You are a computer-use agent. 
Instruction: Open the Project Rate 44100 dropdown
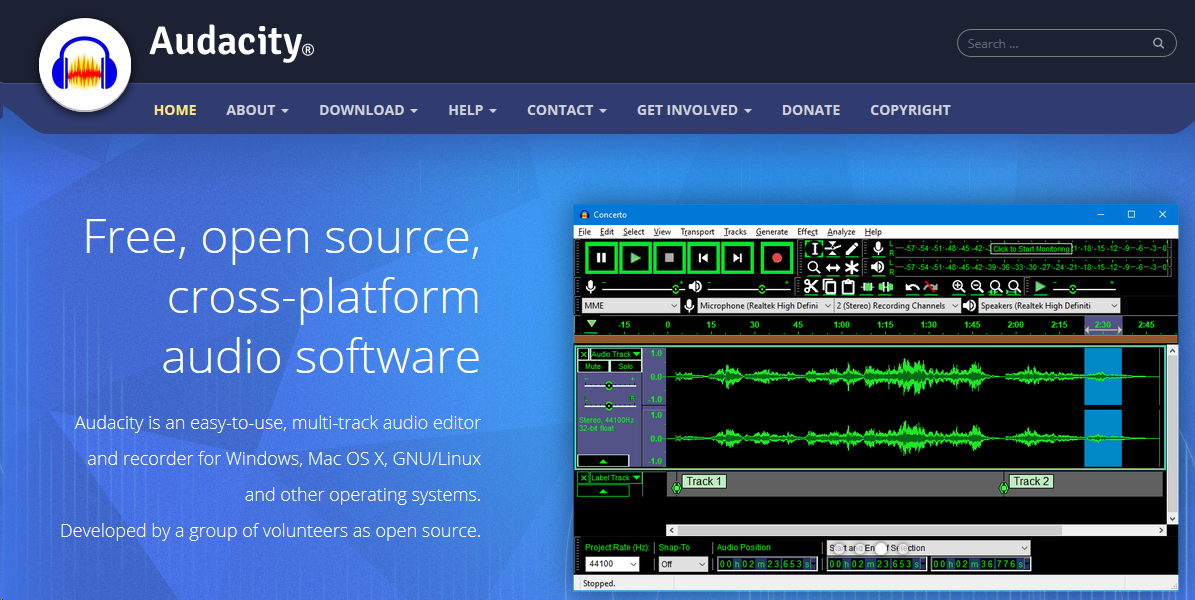pyautogui.click(x=612, y=564)
